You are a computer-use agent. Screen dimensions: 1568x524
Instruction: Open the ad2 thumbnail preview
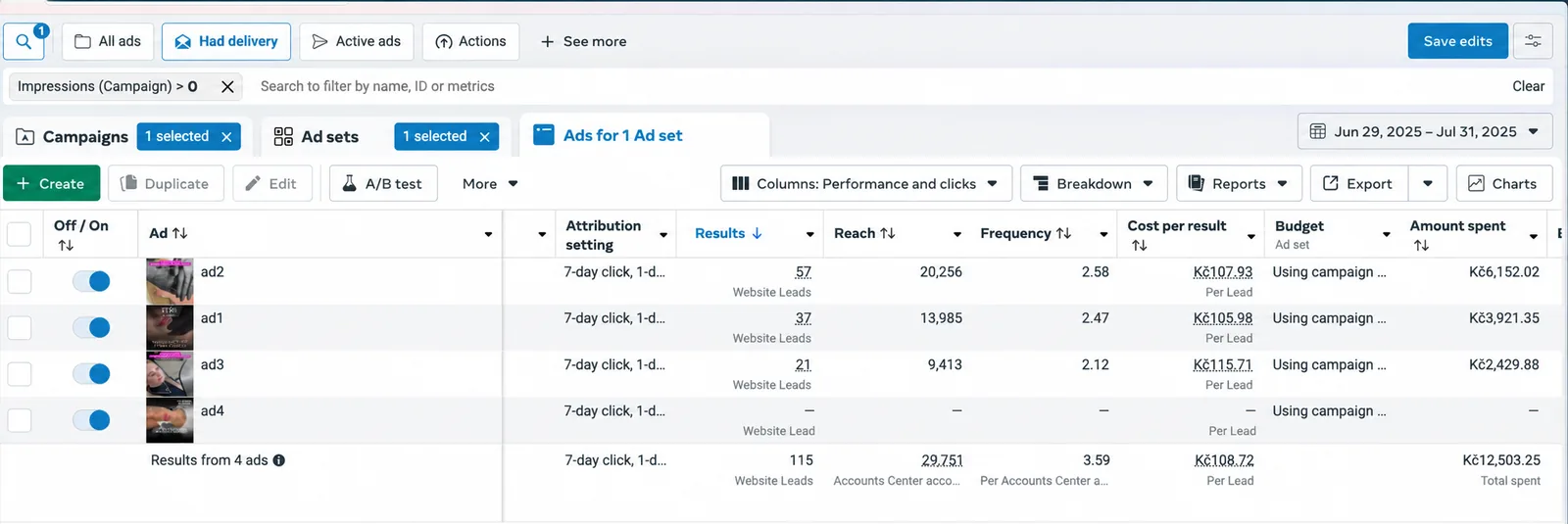(170, 281)
